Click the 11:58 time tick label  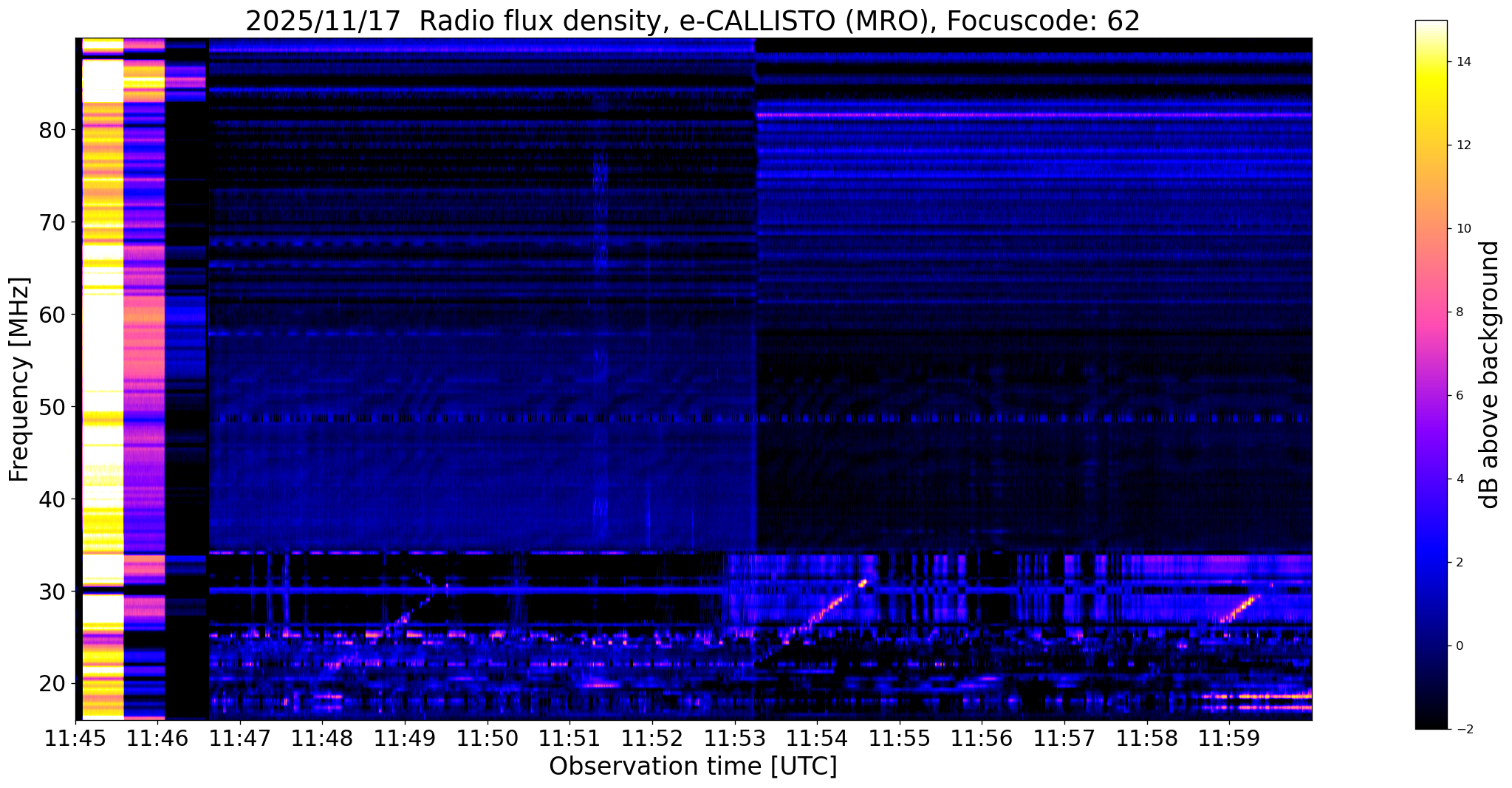tap(1146, 739)
